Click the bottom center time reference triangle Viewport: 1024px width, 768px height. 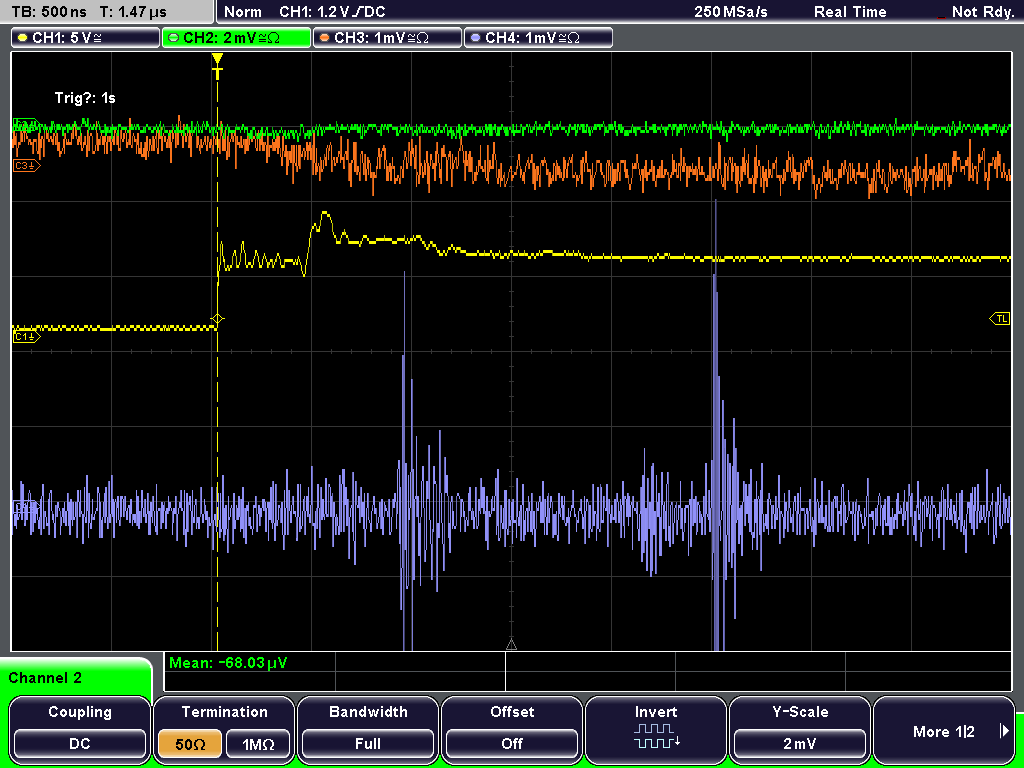(x=511, y=645)
